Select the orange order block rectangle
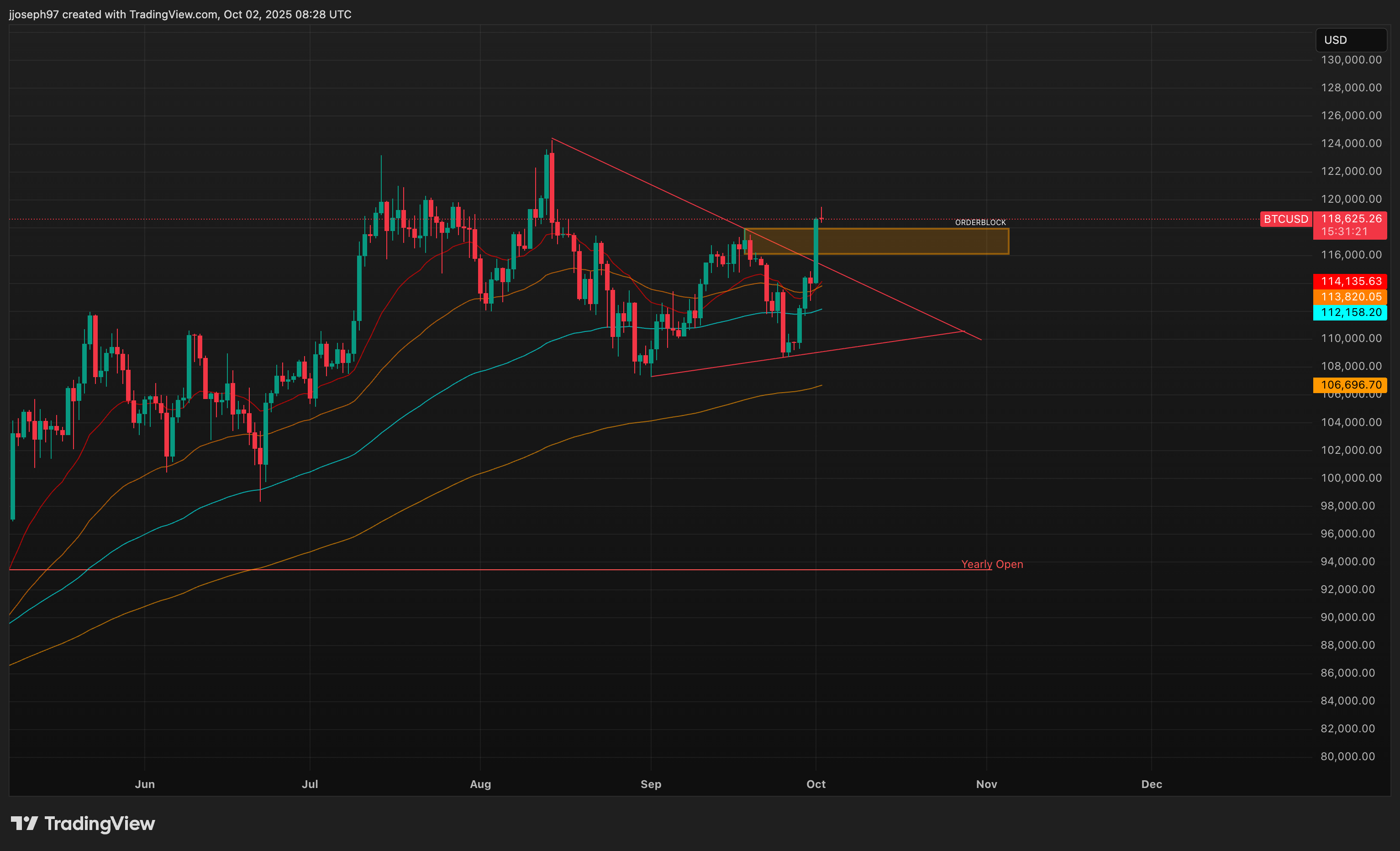 pyautogui.click(x=909, y=242)
